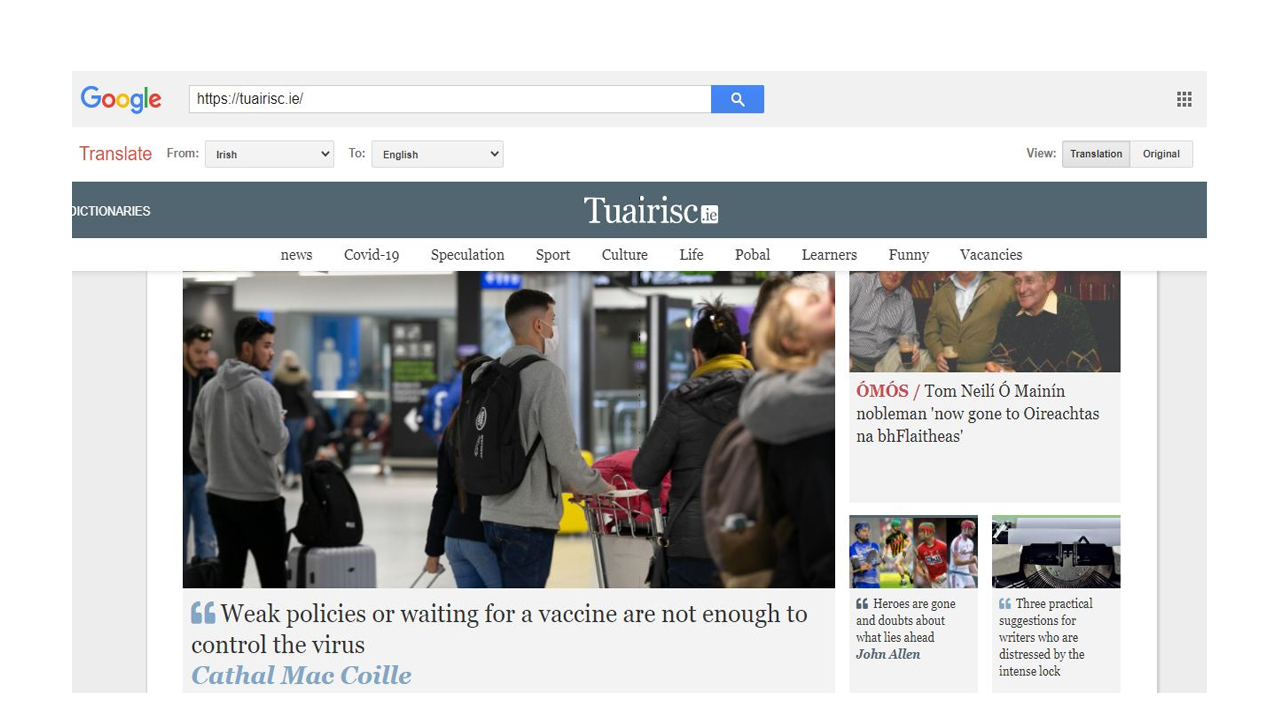Click the Tuairisc.ie site logo
This screenshot has height=720, width=1280.
click(x=651, y=211)
